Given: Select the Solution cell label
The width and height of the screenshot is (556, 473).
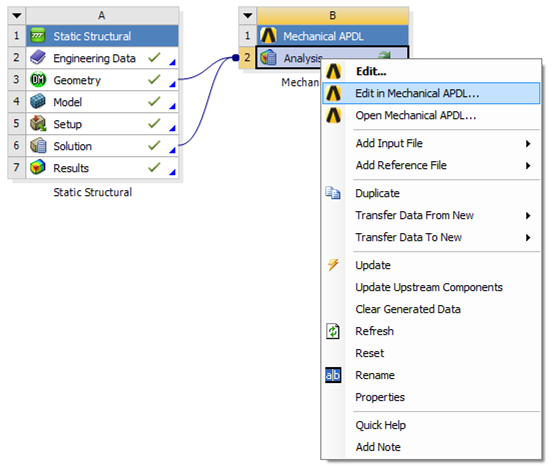Looking at the screenshot, I should [x=72, y=146].
